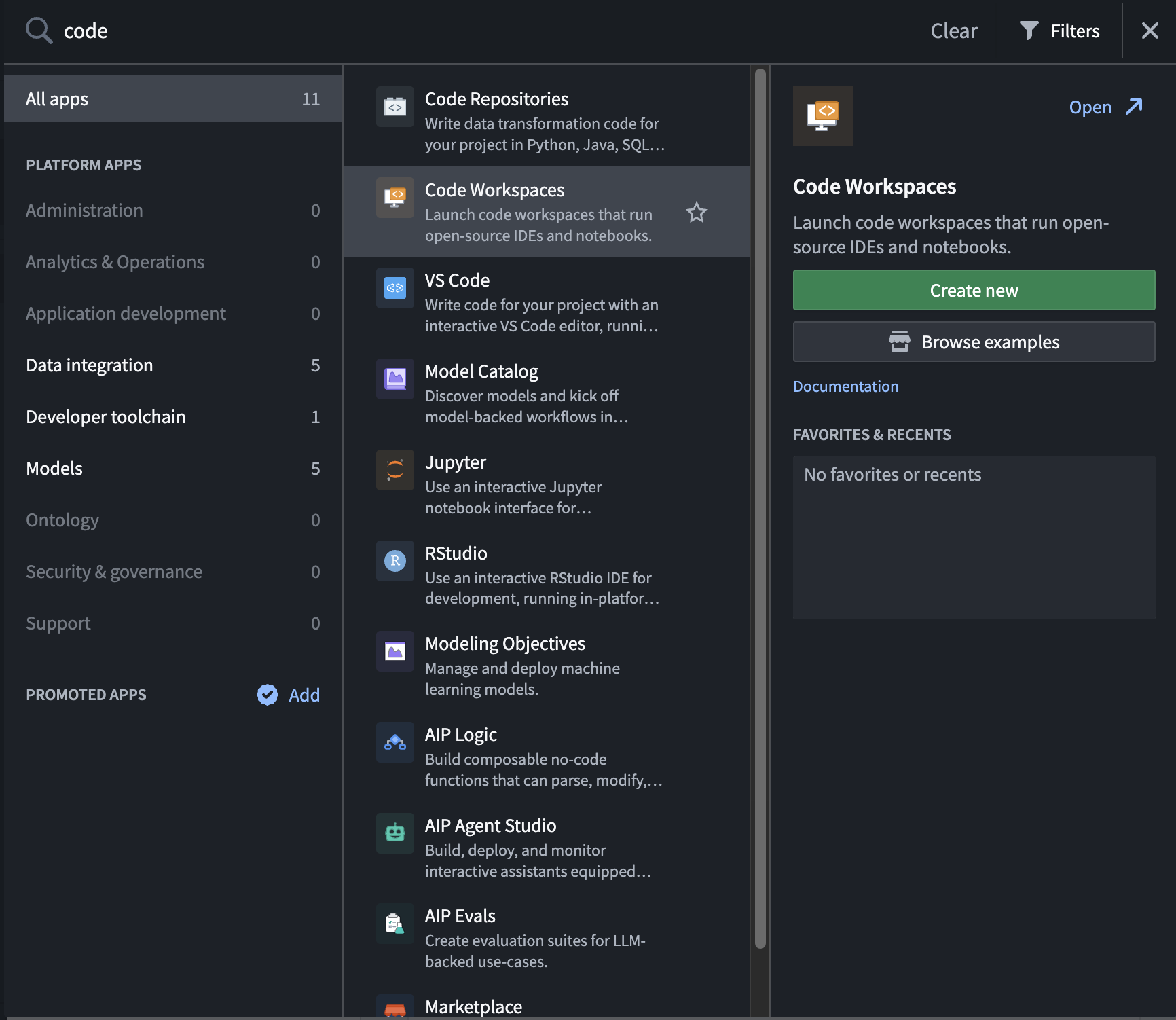Select the Ontology category

pos(173,520)
